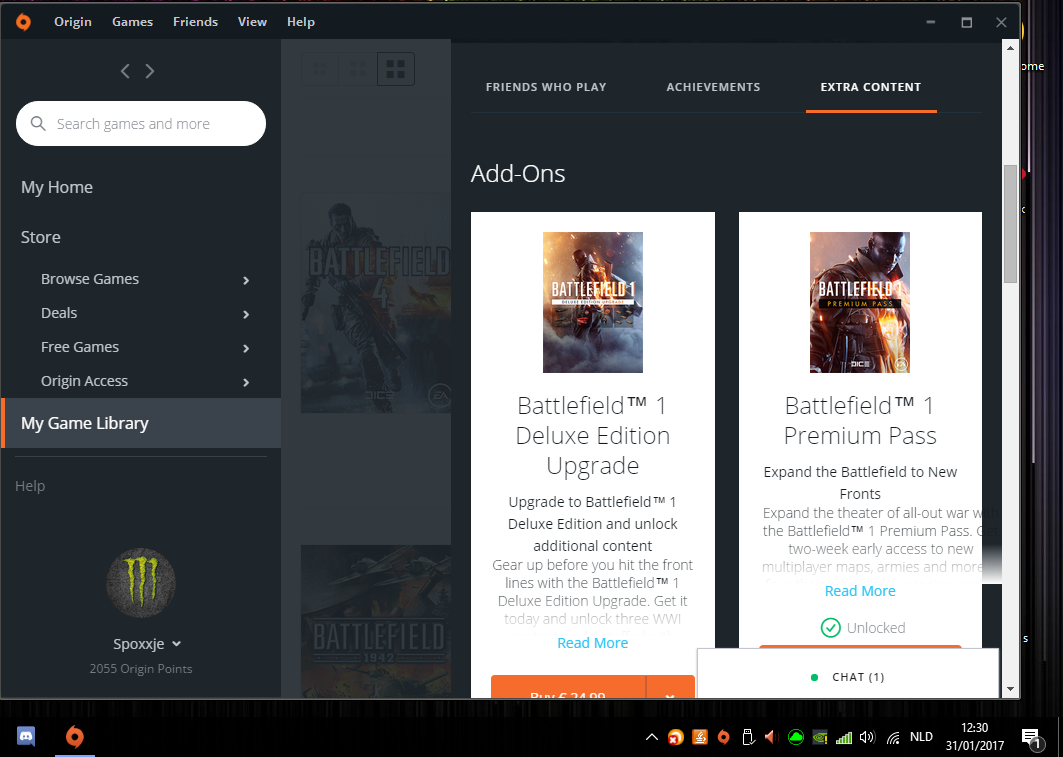This screenshot has height=757, width=1063.
Task: Click the Monster logo profile avatar
Action: pyautogui.click(x=141, y=583)
